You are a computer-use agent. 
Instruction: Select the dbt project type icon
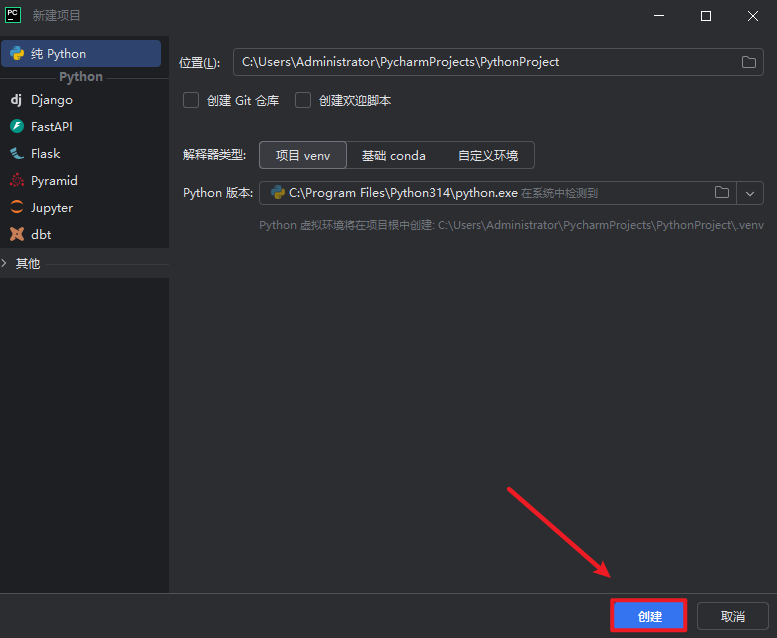16,235
